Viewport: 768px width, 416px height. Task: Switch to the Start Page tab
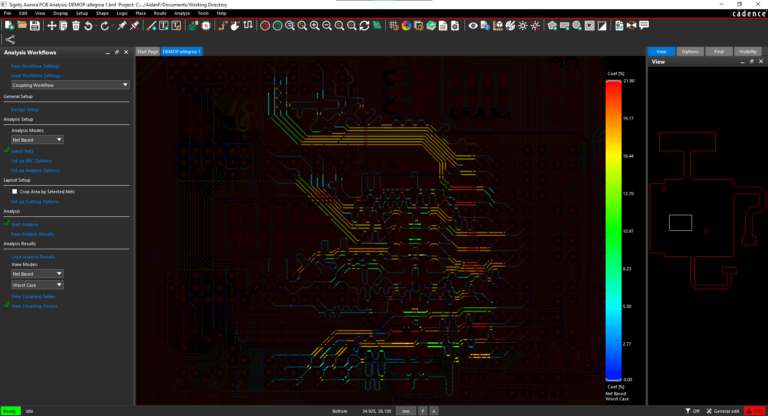coord(147,50)
